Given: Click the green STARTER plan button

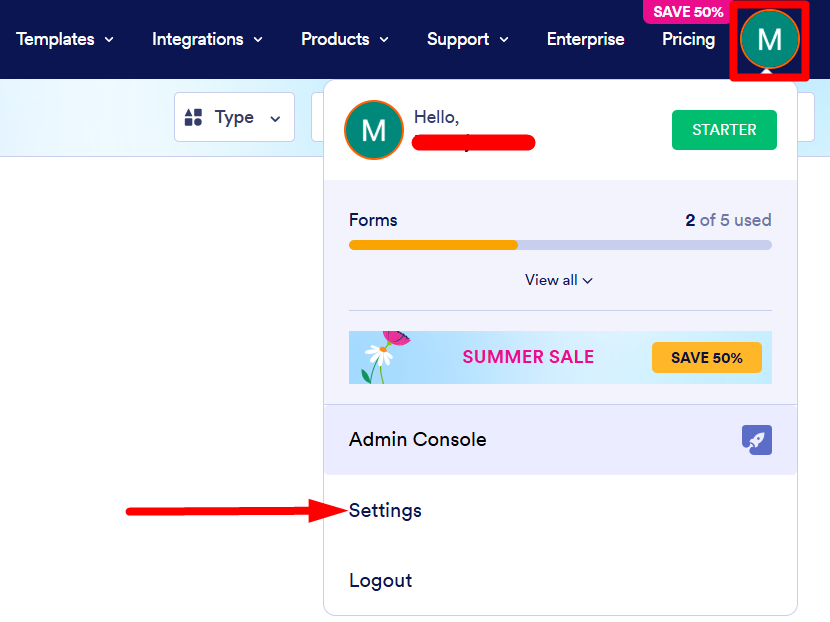Looking at the screenshot, I should click(724, 130).
